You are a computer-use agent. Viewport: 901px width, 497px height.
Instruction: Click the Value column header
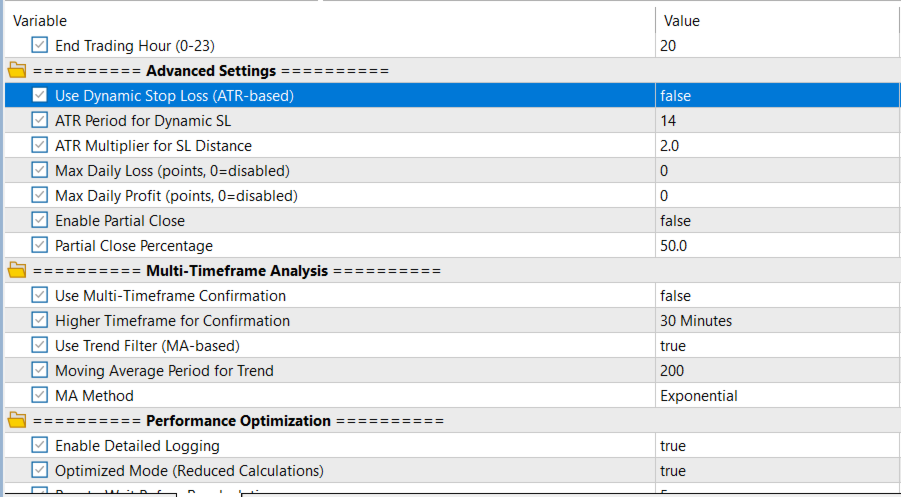click(x=682, y=20)
